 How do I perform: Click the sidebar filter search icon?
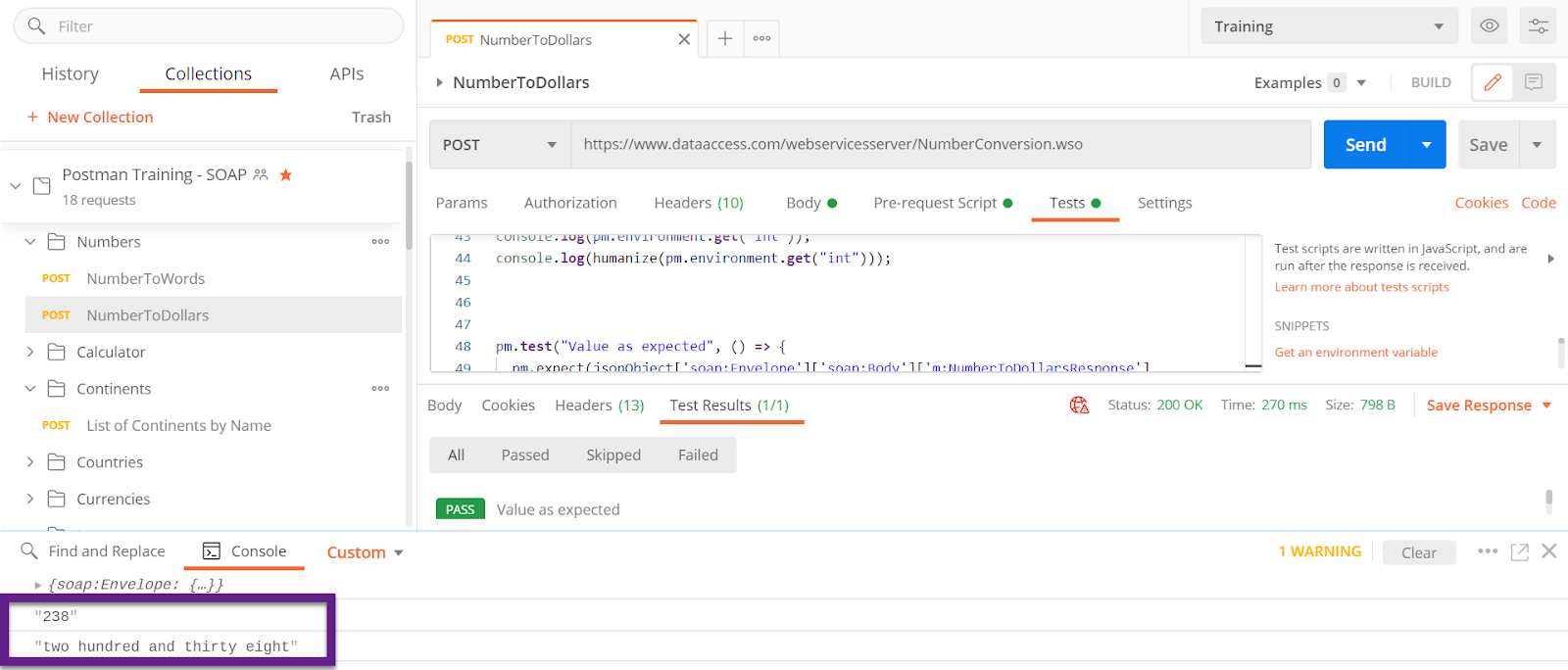[x=36, y=25]
